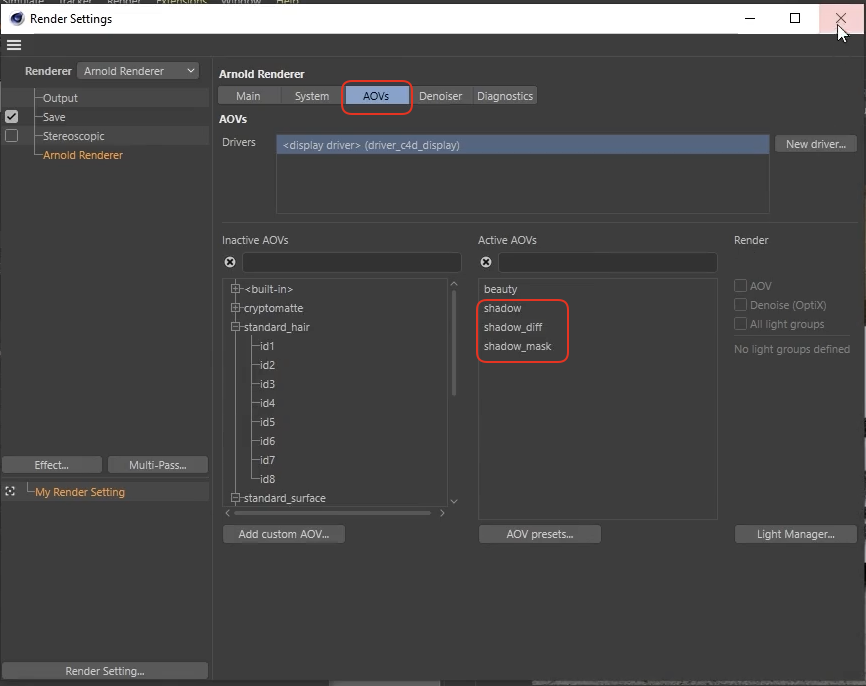Open the Diagnostics tab
The height and width of the screenshot is (686, 866).
click(505, 96)
